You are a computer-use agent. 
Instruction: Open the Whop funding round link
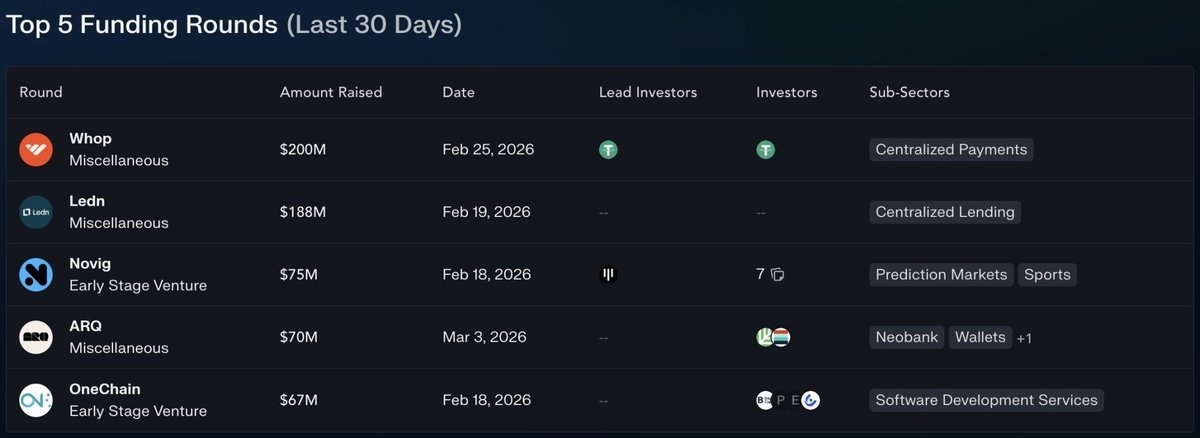pyautogui.click(x=90, y=139)
